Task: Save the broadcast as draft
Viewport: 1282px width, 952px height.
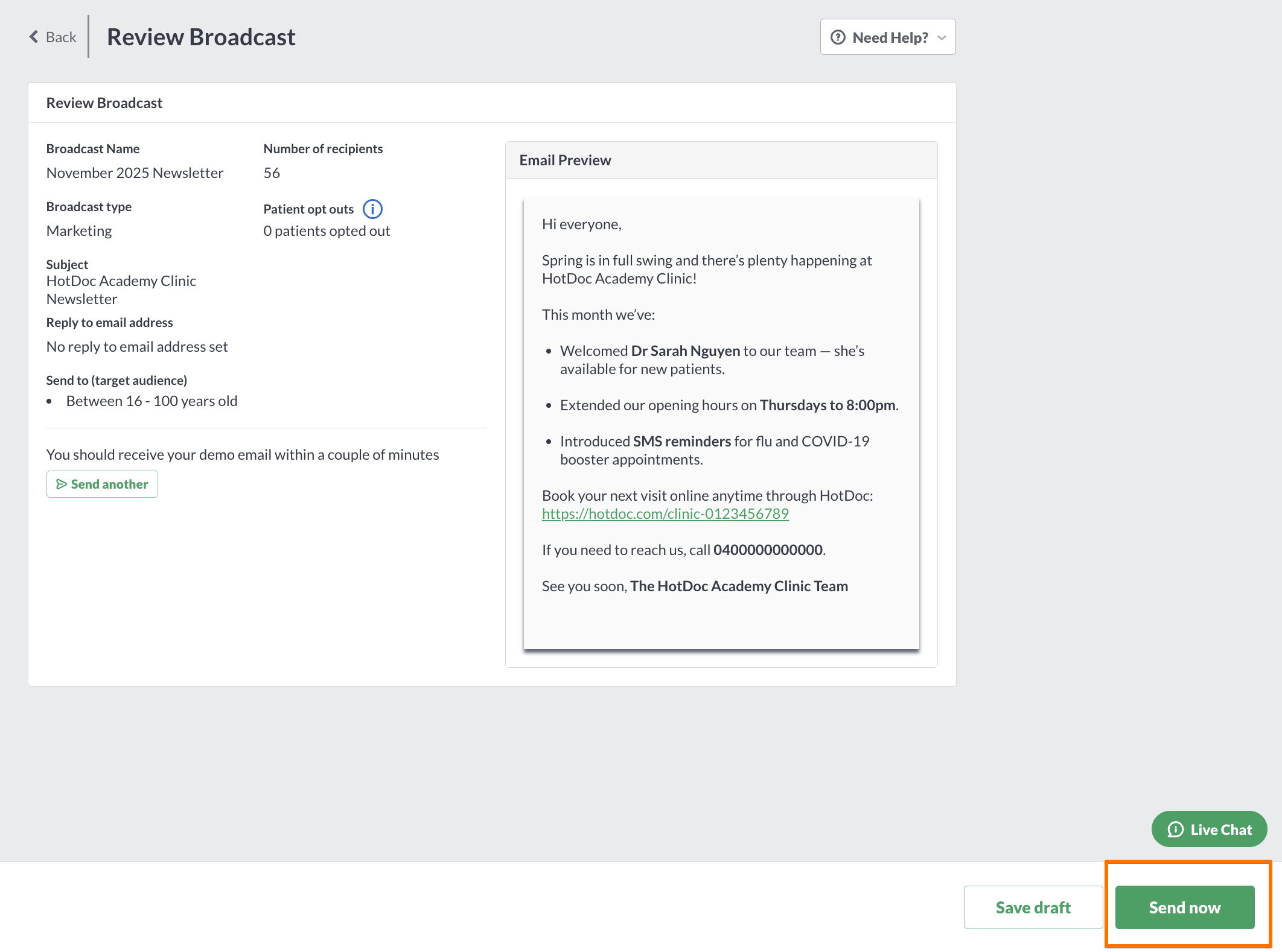Action: (1033, 907)
